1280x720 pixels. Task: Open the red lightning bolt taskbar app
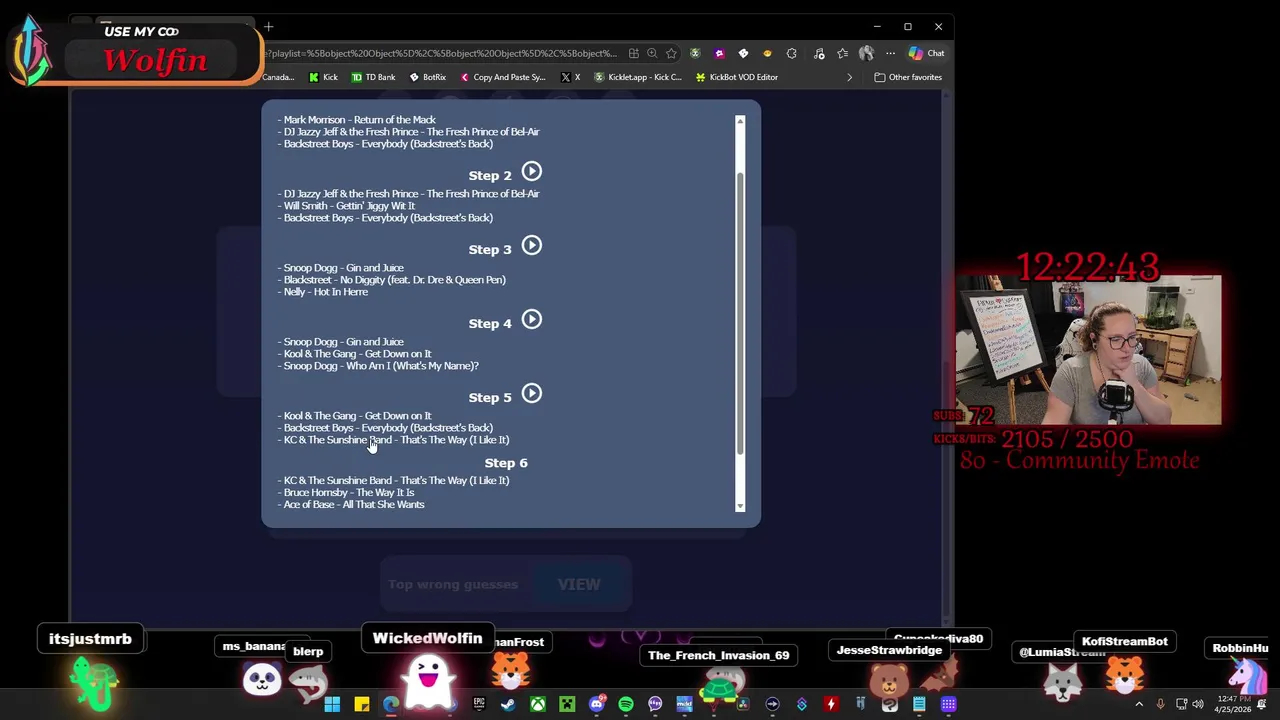point(831,704)
